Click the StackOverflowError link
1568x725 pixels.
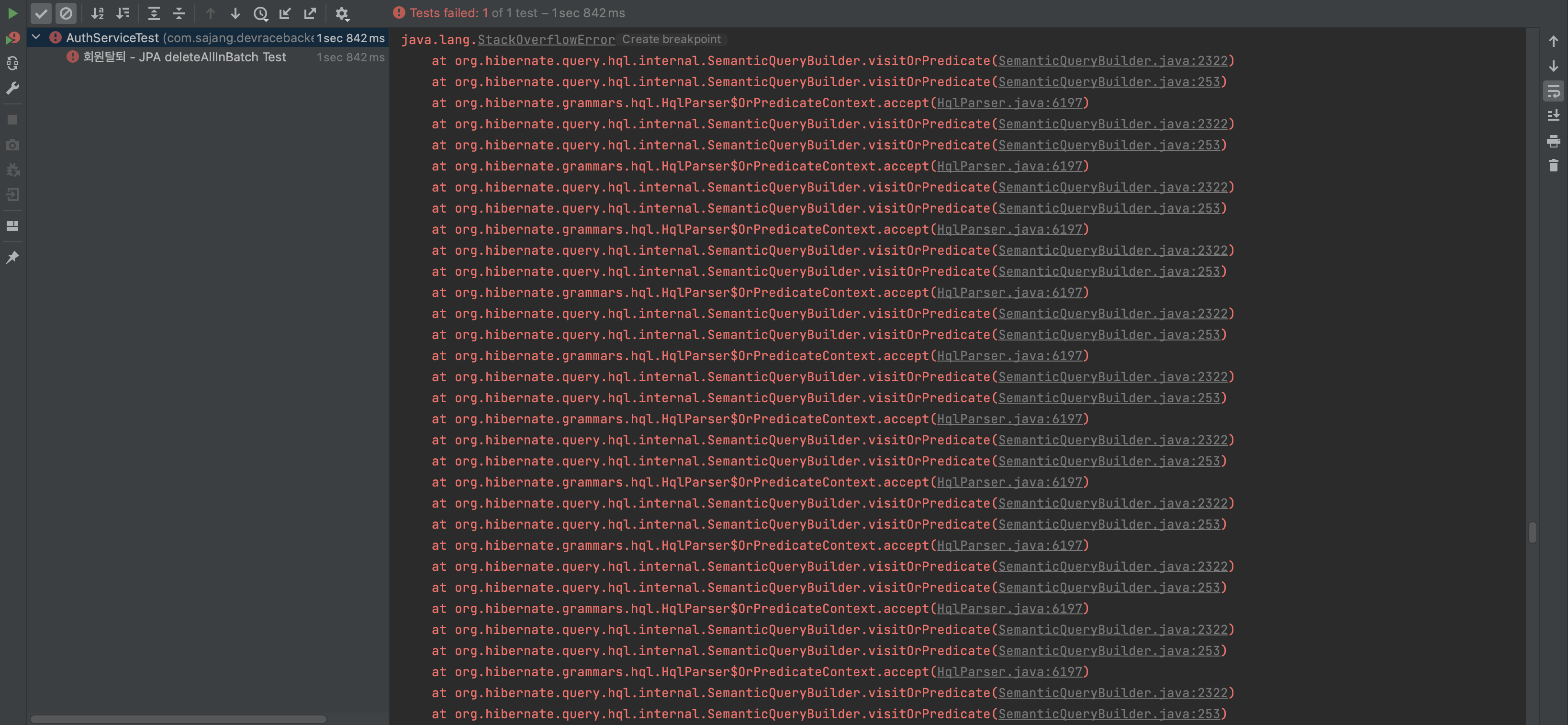coord(545,40)
